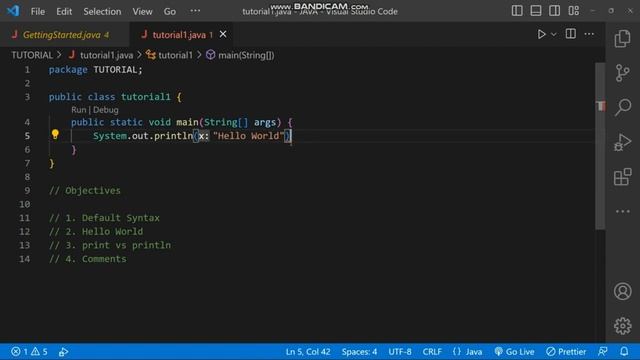Click "package TUTORIAL;" on line 1
Image resolution: width=640 pixels, height=360 pixels.
pyautogui.click(x=96, y=70)
